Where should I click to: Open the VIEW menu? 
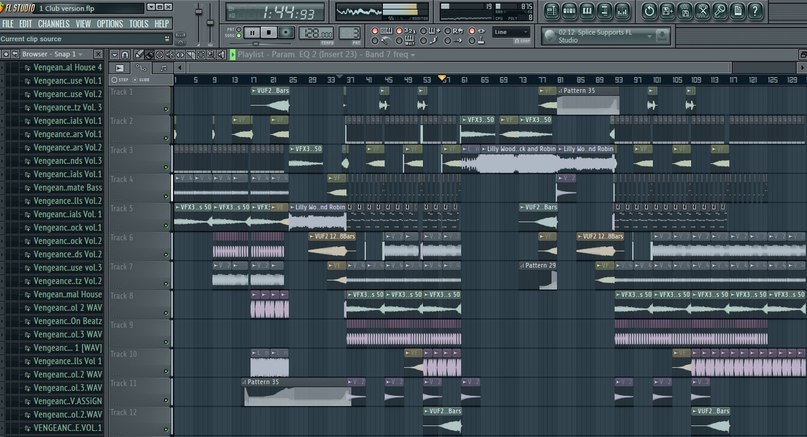[x=83, y=24]
